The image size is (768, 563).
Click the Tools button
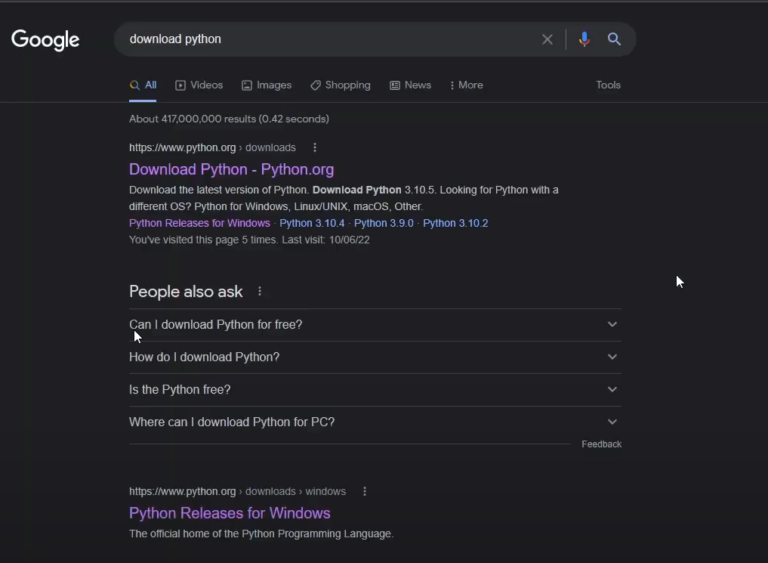[x=608, y=86]
